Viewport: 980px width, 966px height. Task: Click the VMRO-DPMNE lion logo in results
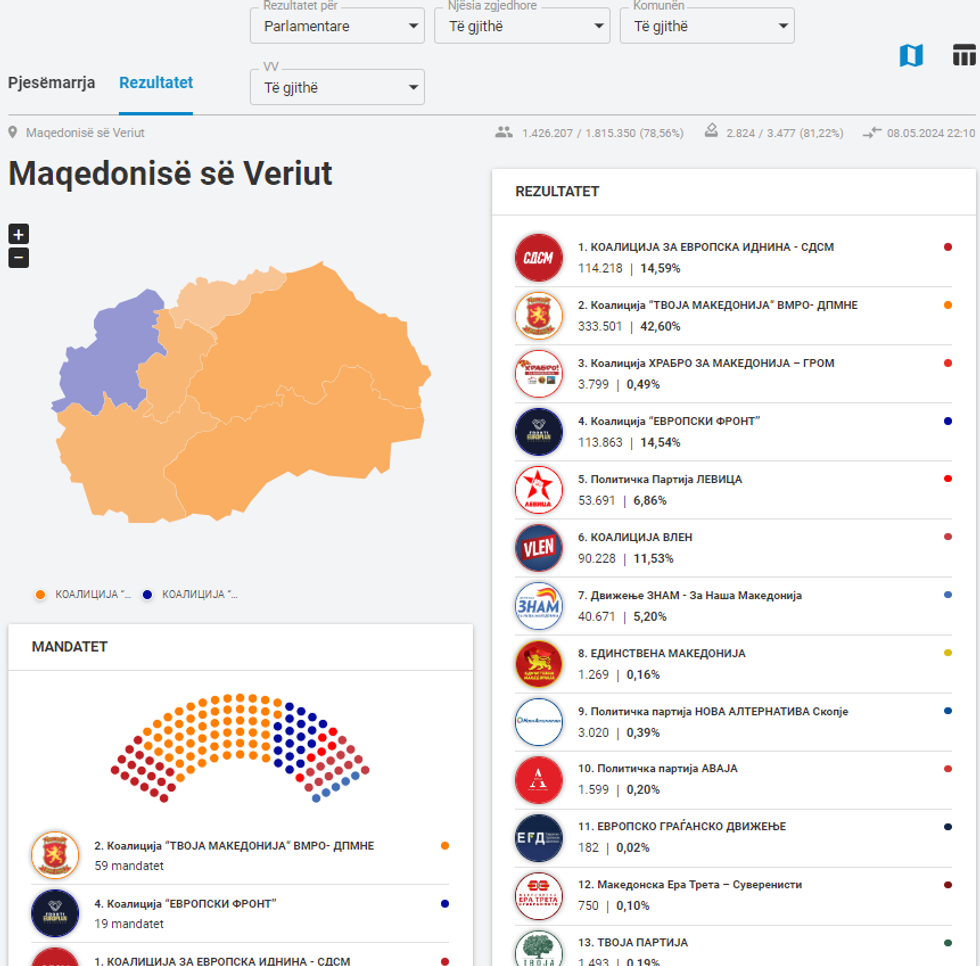pos(539,315)
